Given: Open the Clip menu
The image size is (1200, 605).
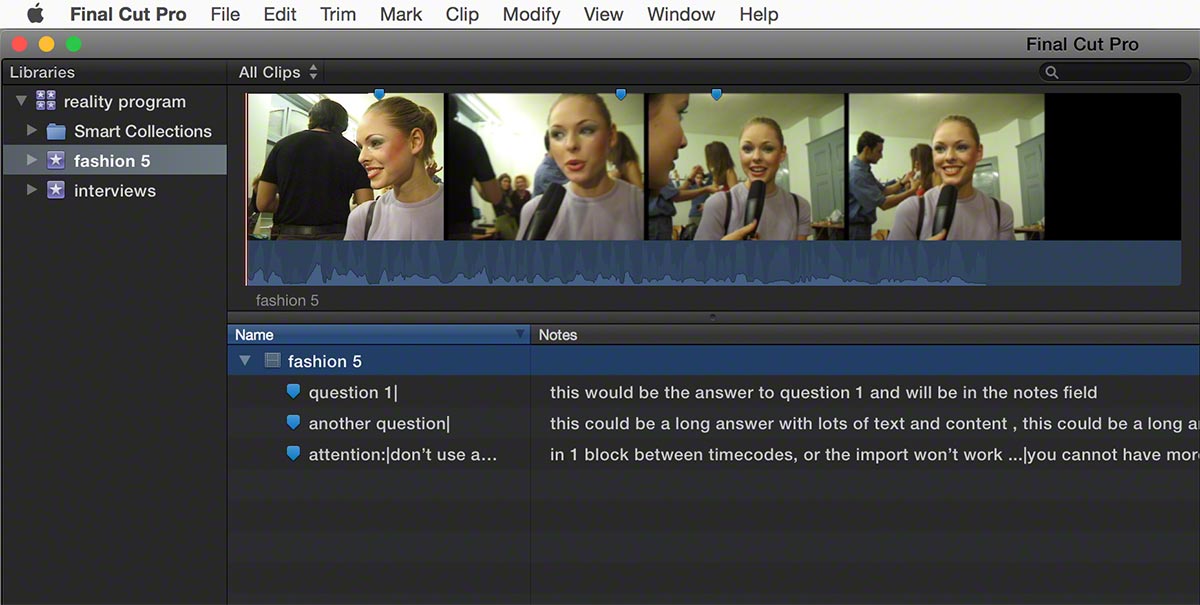Looking at the screenshot, I should (462, 14).
